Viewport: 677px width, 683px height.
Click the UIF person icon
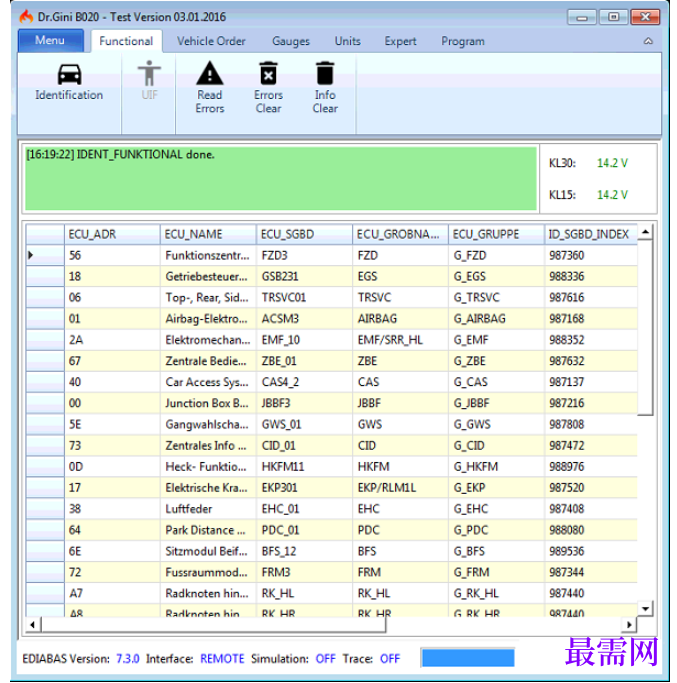pos(149,73)
